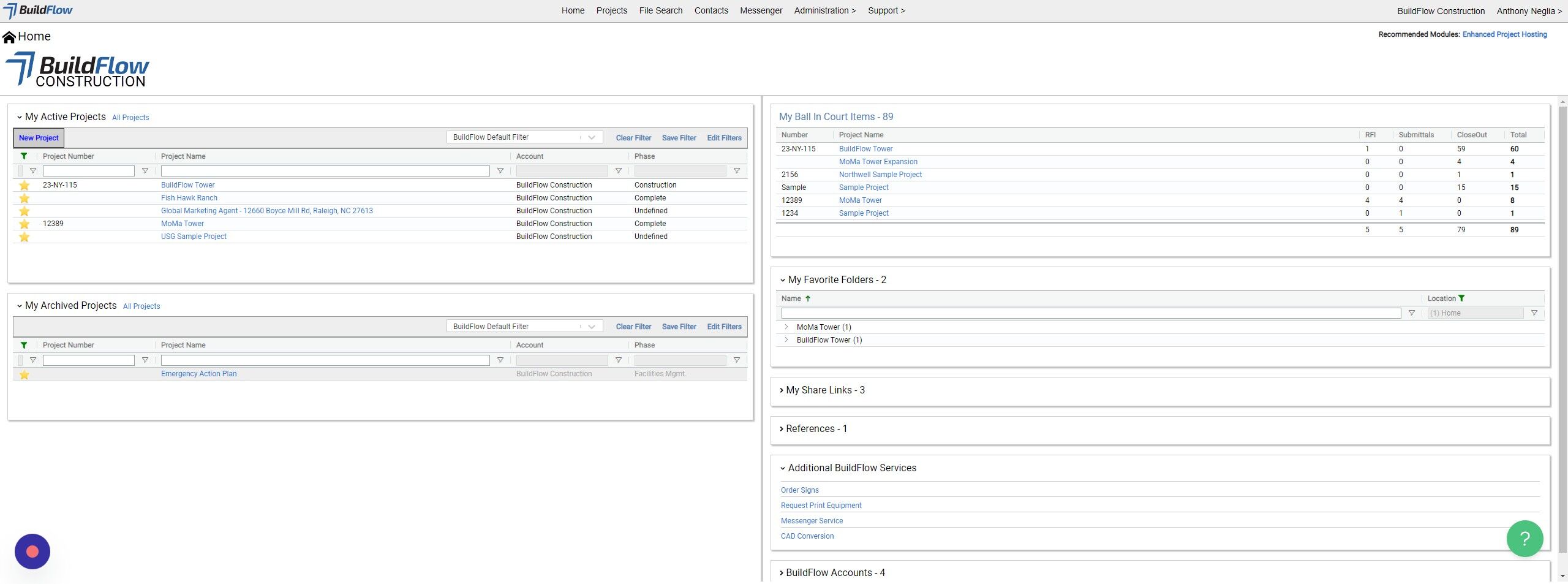Click the Project Name filter funnel in Active Projects
Viewport: 1568px width, 584px height.
[x=500, y=171]
